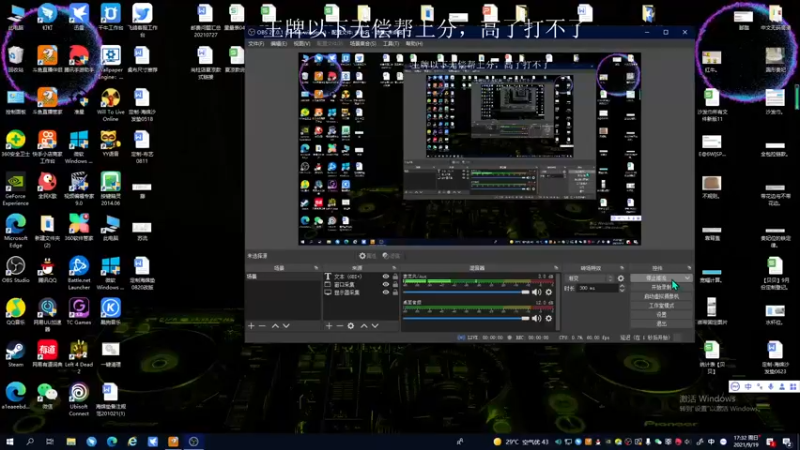Viewport: 800px width, 450px height.
Task: Open the Recycle Bin desktop icon
Action: coord(15,59)
